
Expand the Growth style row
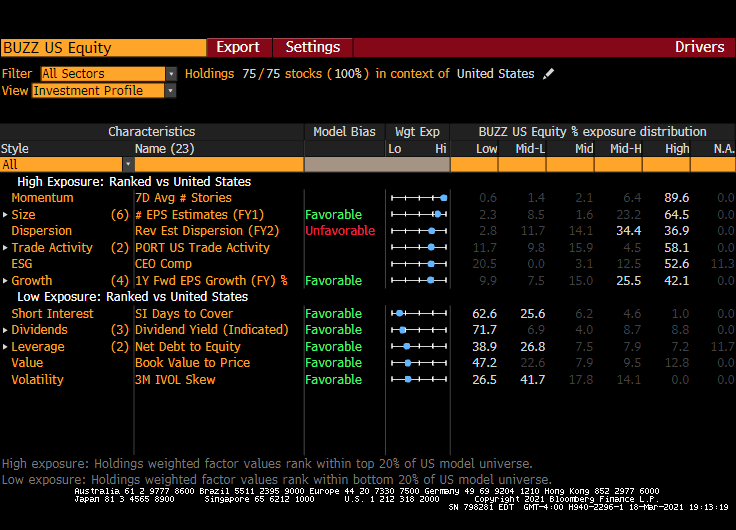tap(6, 281)
